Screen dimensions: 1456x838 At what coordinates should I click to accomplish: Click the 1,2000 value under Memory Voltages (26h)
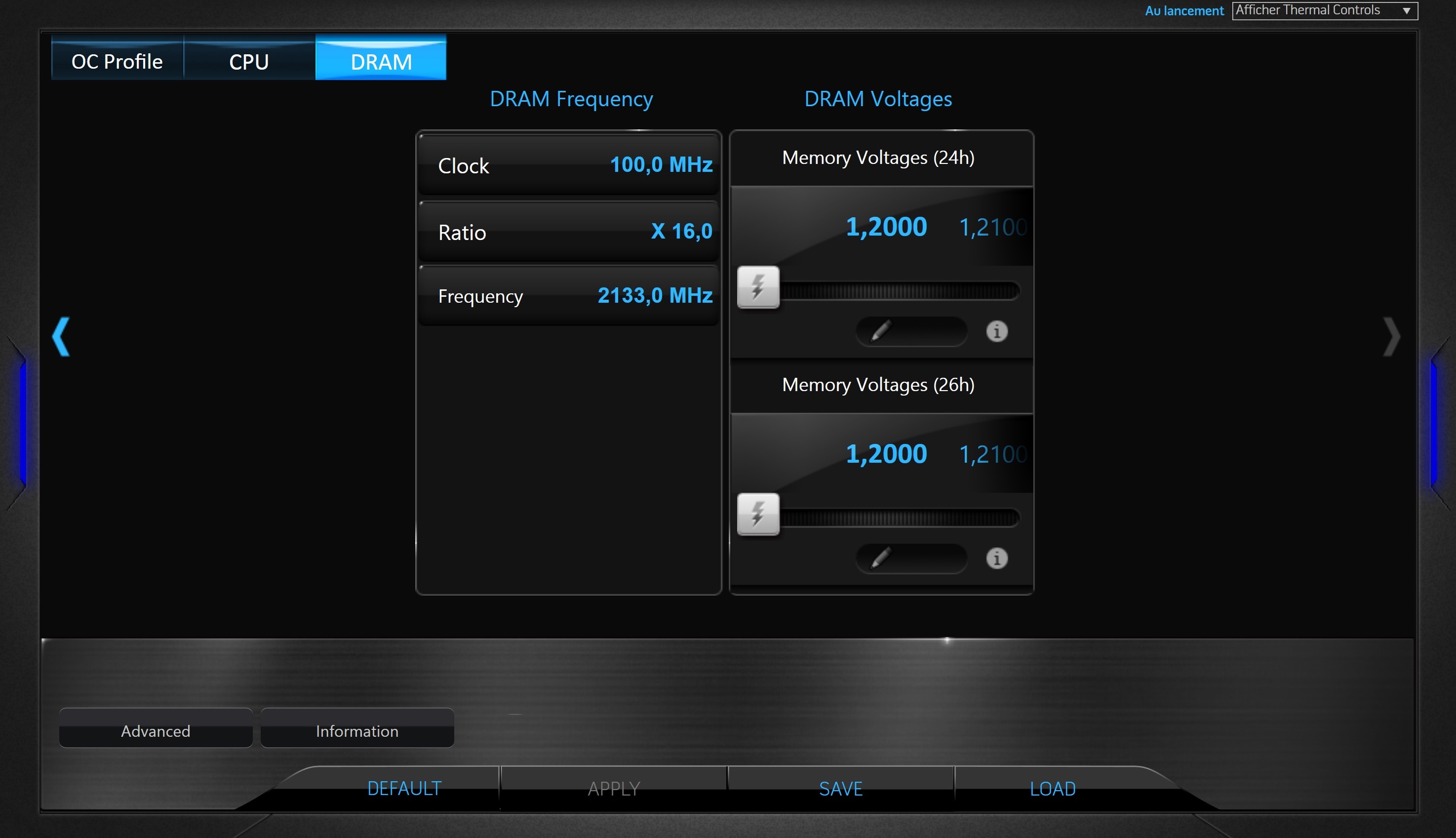[x=886, y=453]
